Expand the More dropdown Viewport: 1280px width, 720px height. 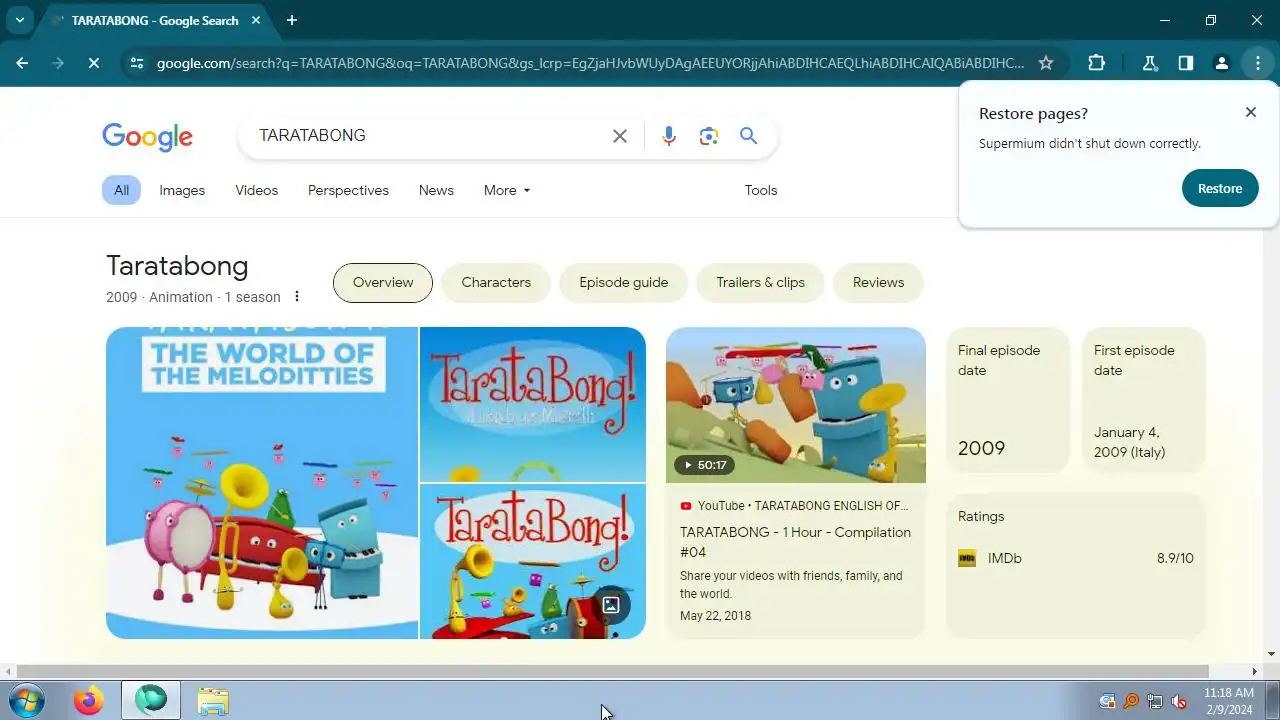(507, 190)
